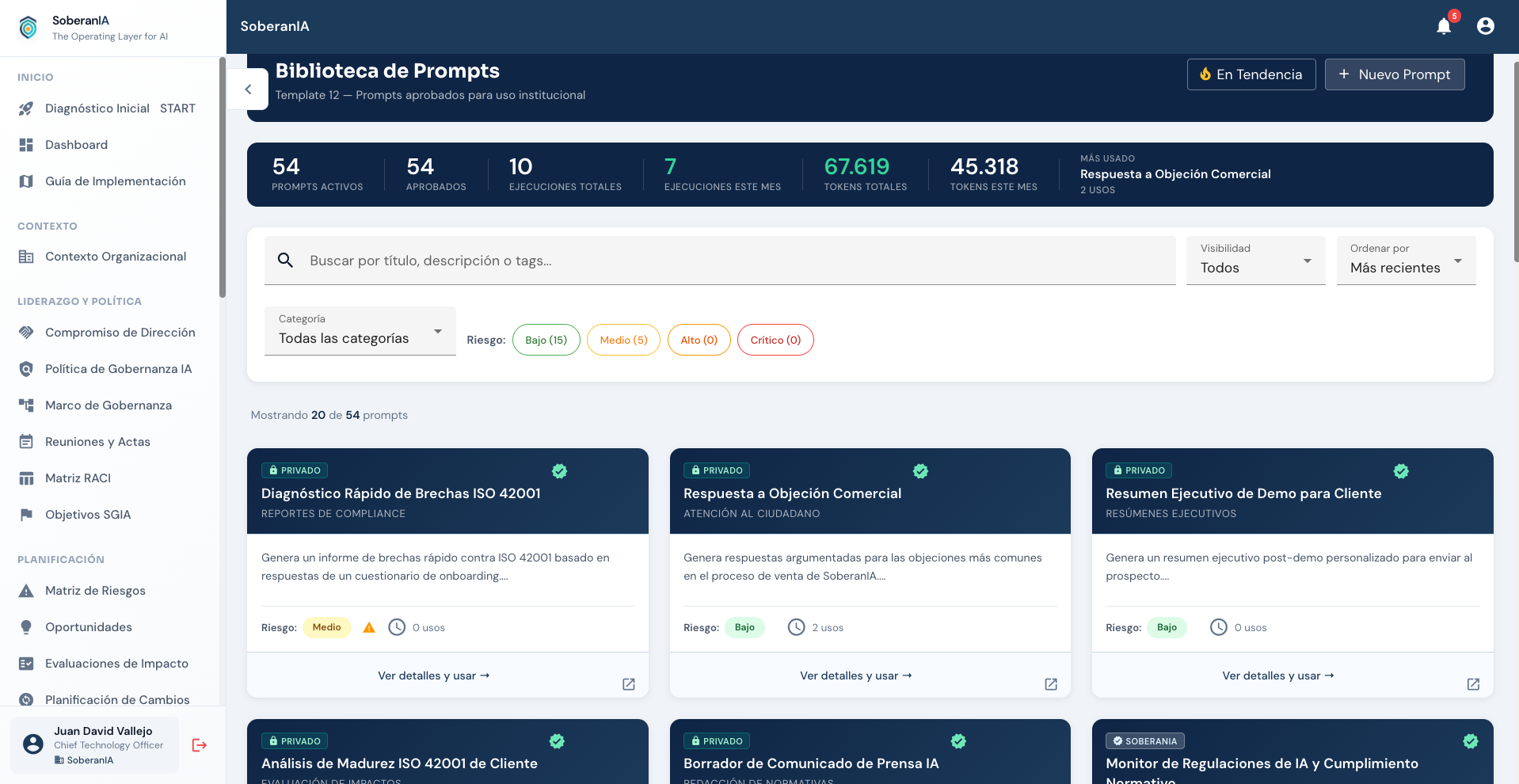1519x784 pixels.
Task: Open Contexto Organizacional in the sidebar
Action: (109, 257)
